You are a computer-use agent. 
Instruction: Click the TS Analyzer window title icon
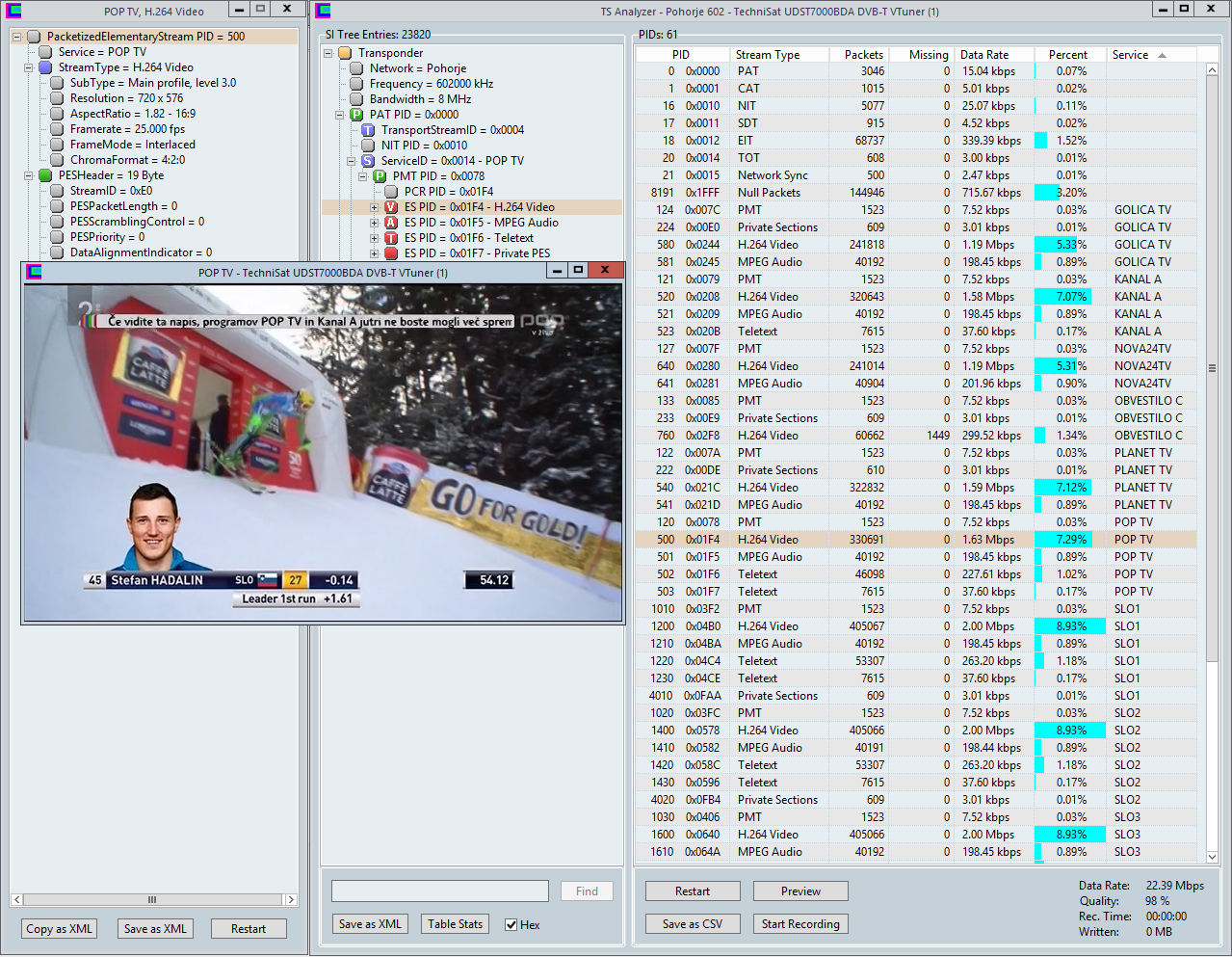(x=324, y=11)
